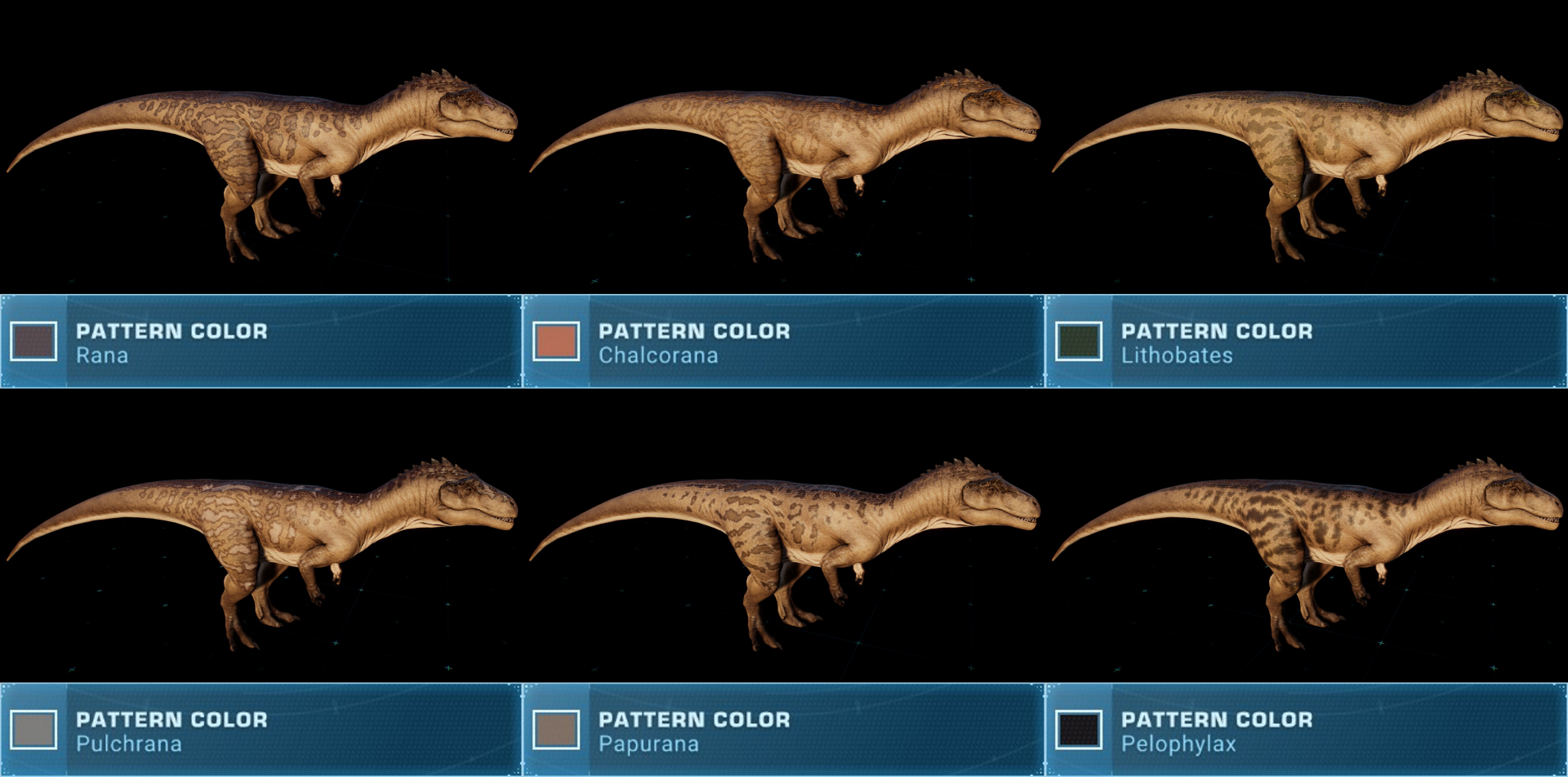Select the Rana dinosaur preview
Image resolution: width=1568 pixels, height=777 pixels.
pyautogui.click(x=261, y=165)
